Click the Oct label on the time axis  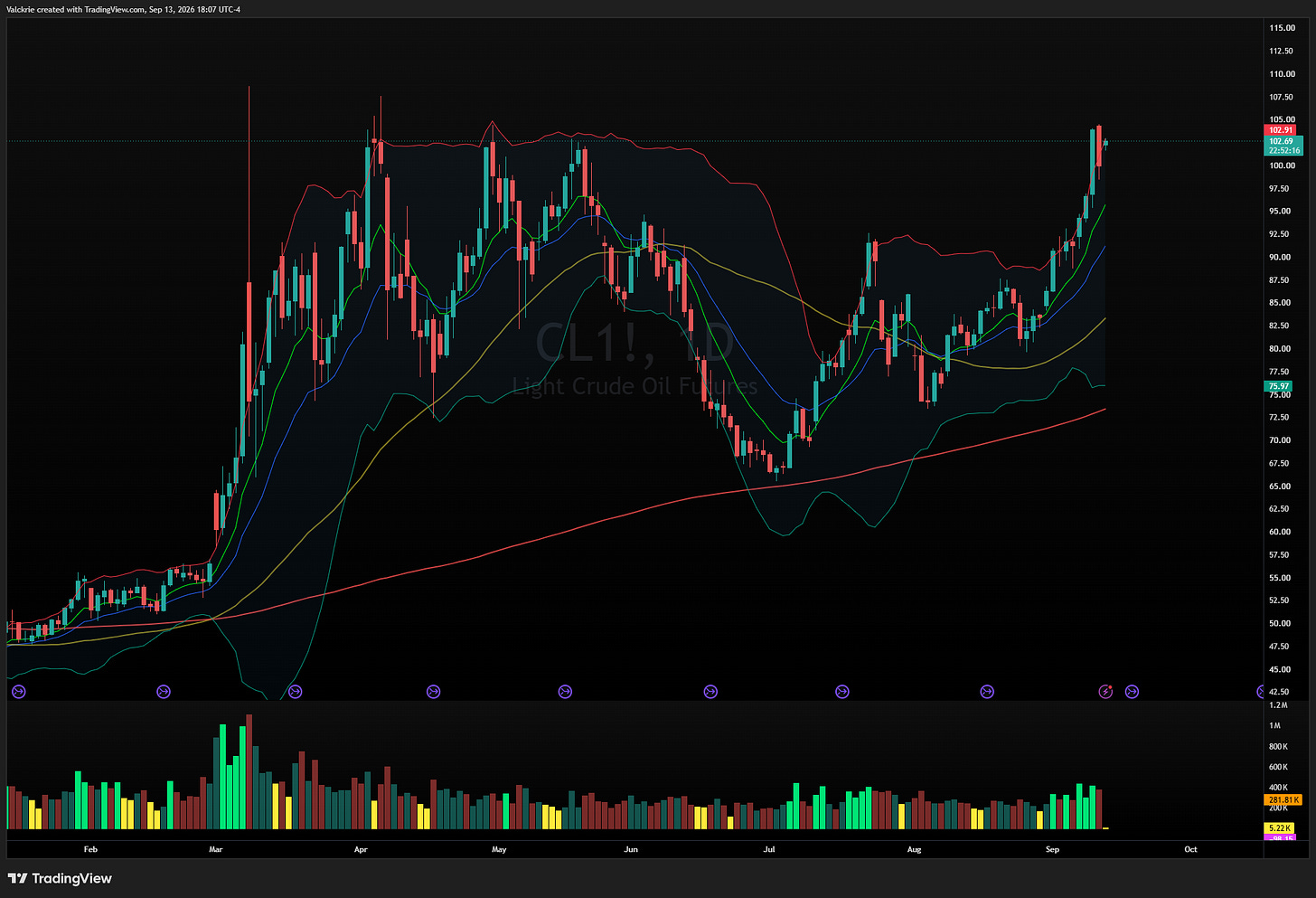click(x=1190, y=849)
